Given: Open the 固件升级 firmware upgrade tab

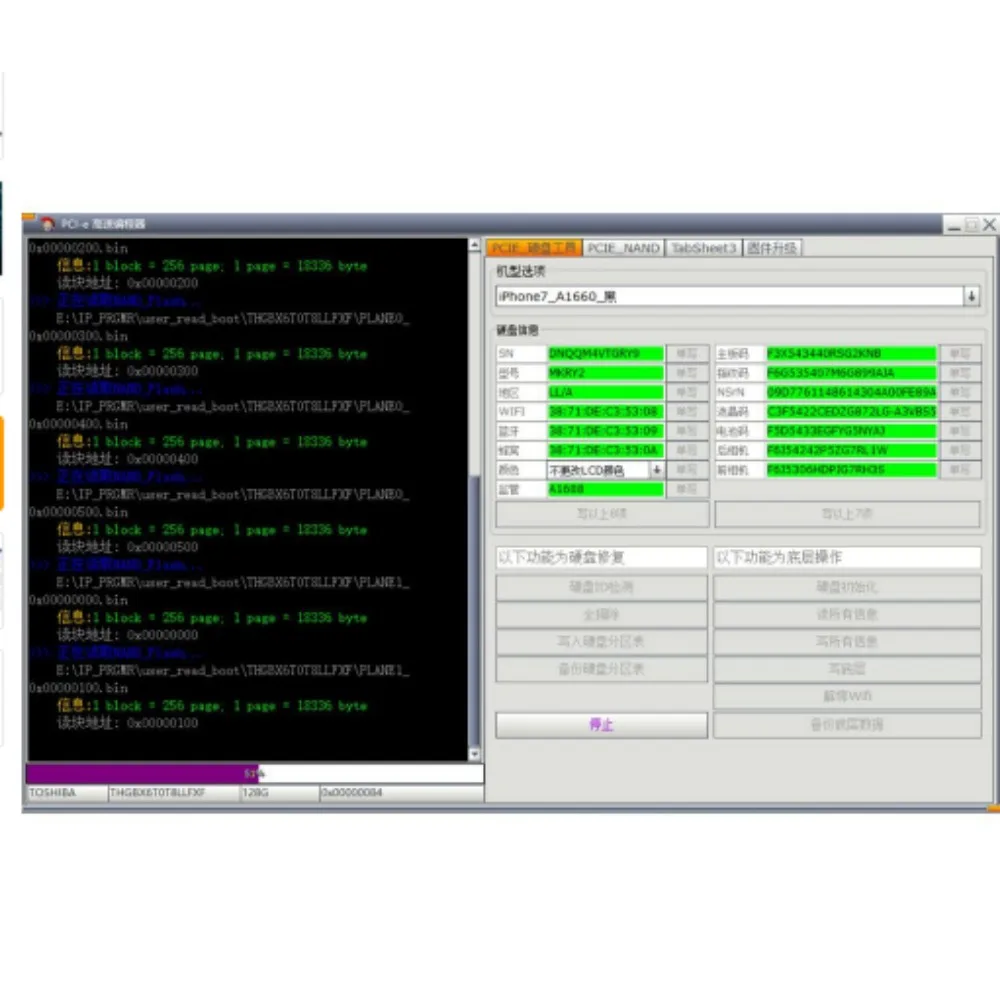Looking at the screenshot, I should pos(772,247).
